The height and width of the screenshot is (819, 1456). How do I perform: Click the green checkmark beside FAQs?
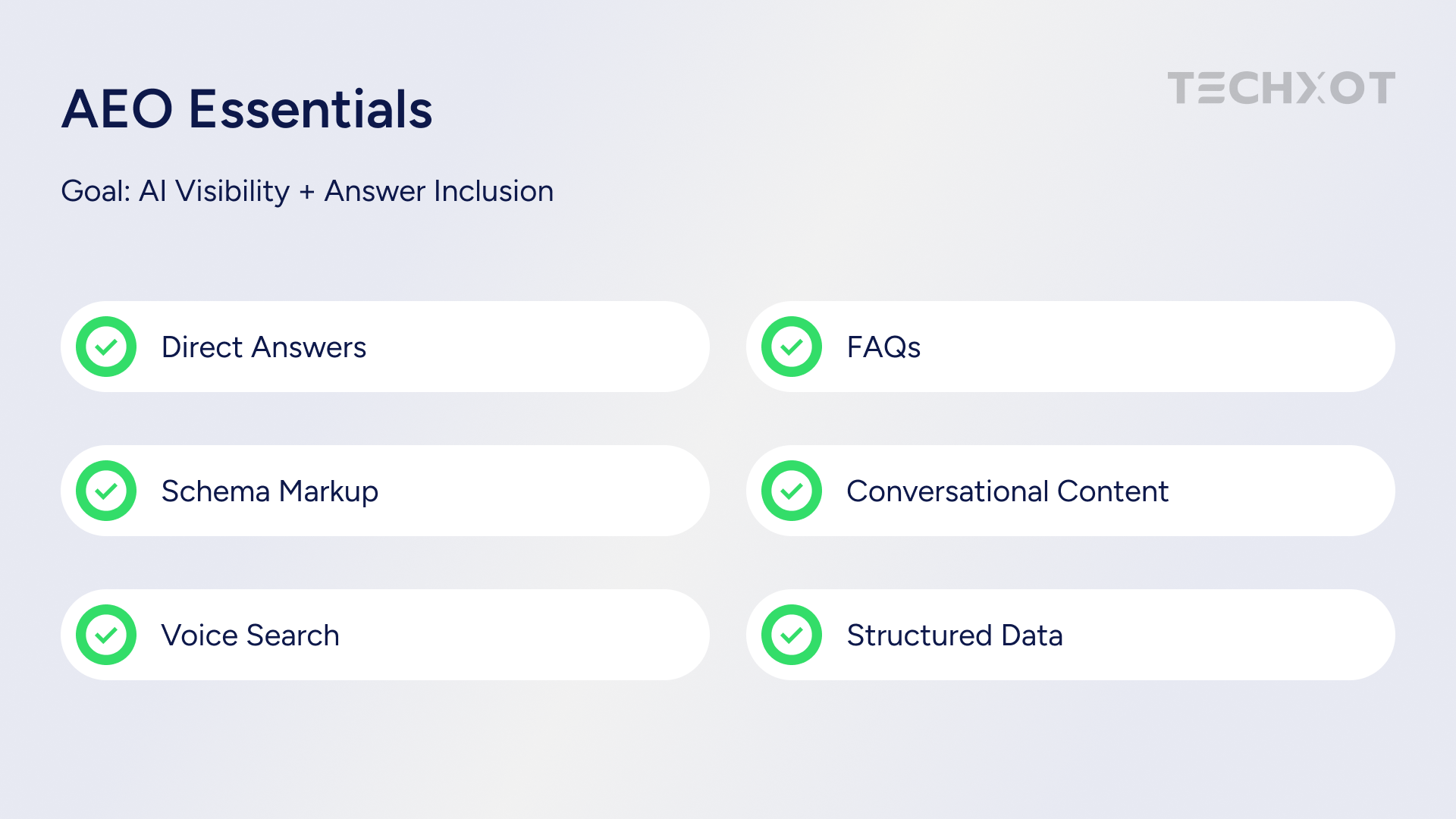coord(792,347)
